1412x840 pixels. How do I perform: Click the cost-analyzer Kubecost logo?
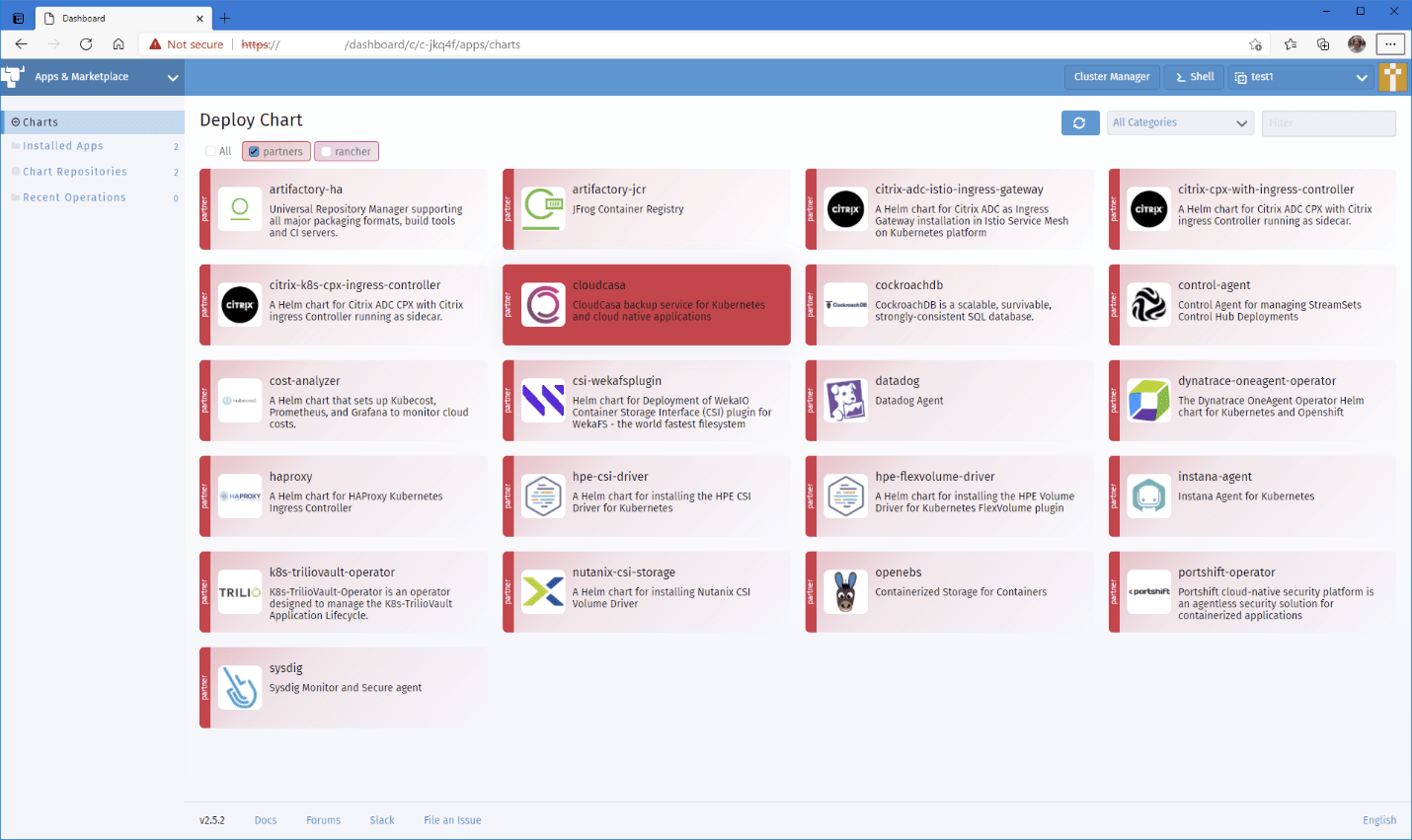tap(240, 400)
